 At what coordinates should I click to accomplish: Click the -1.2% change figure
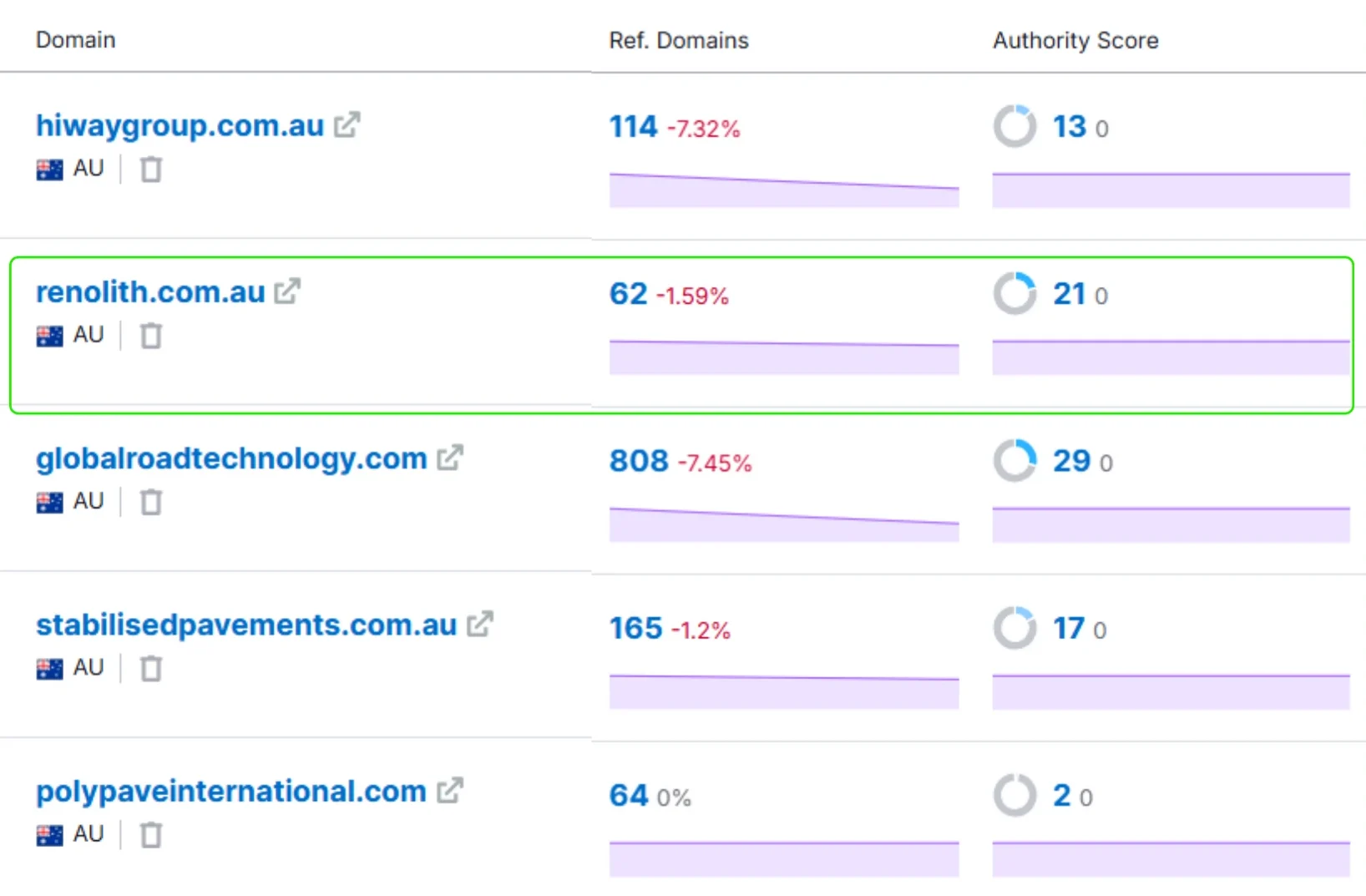pyautogui.click(x=701, y=630)
